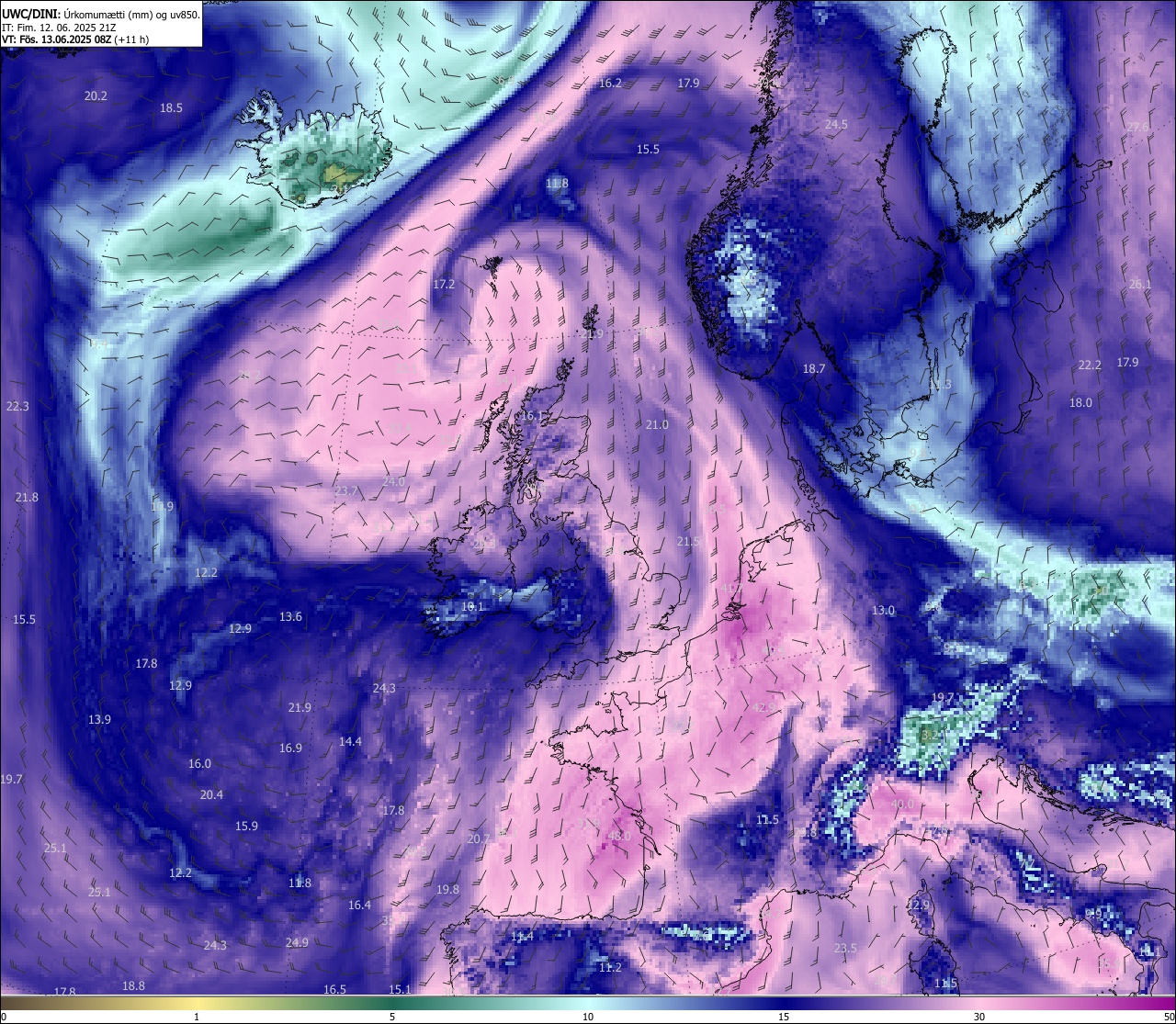The height and width of the screenshot is (1024, 1176).
Task: Click the map value 18.0
Action: [1080, 403]
